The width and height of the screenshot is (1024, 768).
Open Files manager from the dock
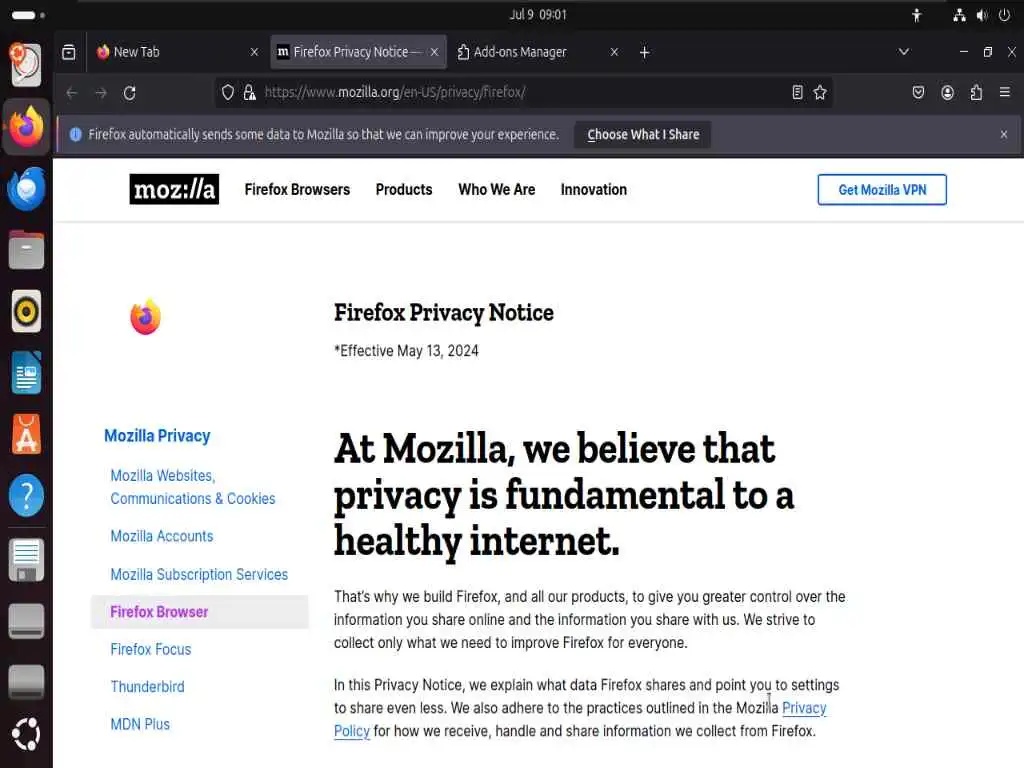[x=26, y=250]
